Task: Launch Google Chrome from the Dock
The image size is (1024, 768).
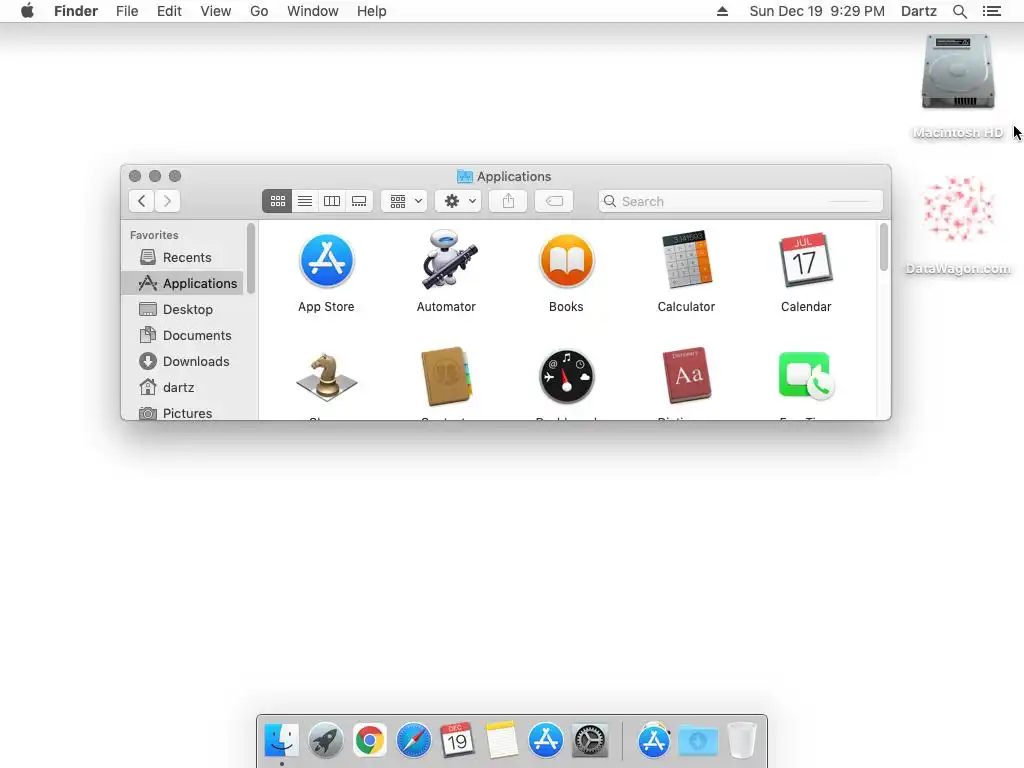Action: (370, 741)
